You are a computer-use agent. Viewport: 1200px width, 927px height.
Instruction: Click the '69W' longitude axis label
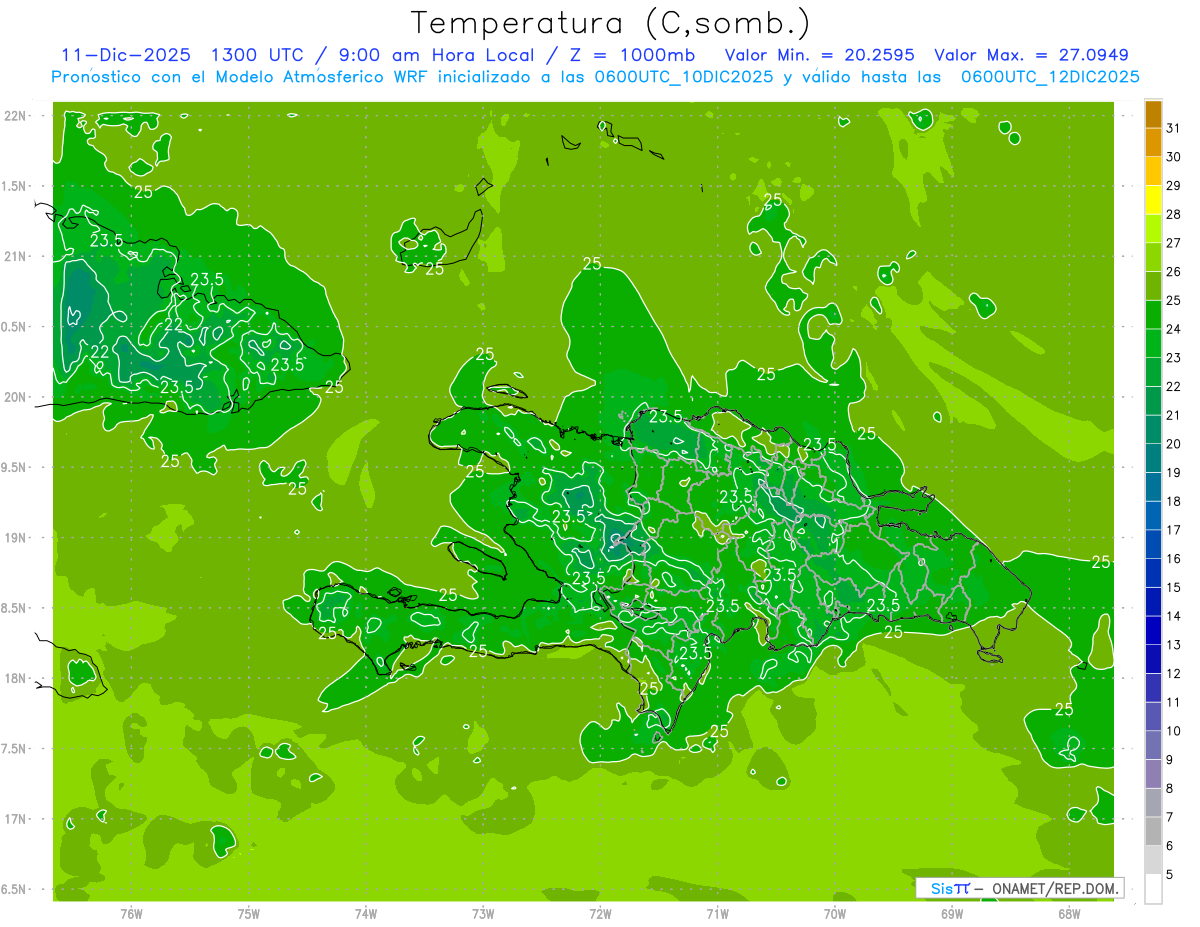[x=952, y=914]
